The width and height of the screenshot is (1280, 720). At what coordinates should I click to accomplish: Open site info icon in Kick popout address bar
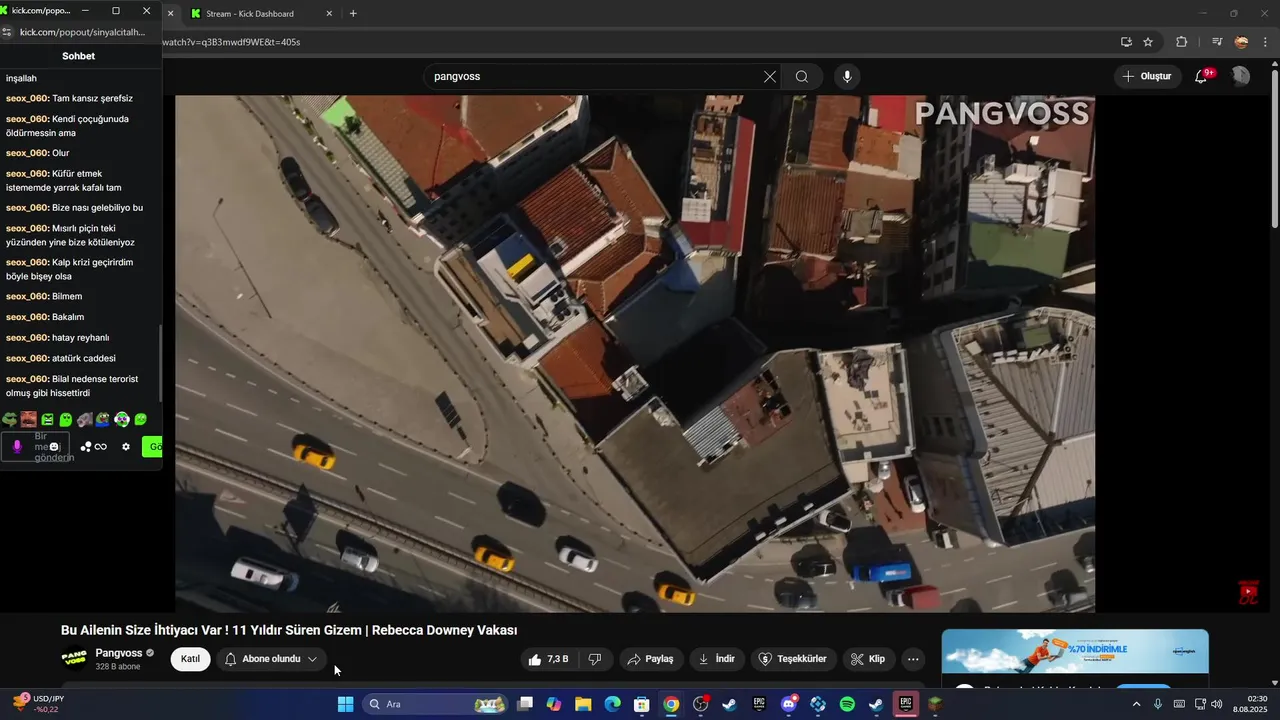click(x=7, y=32)
